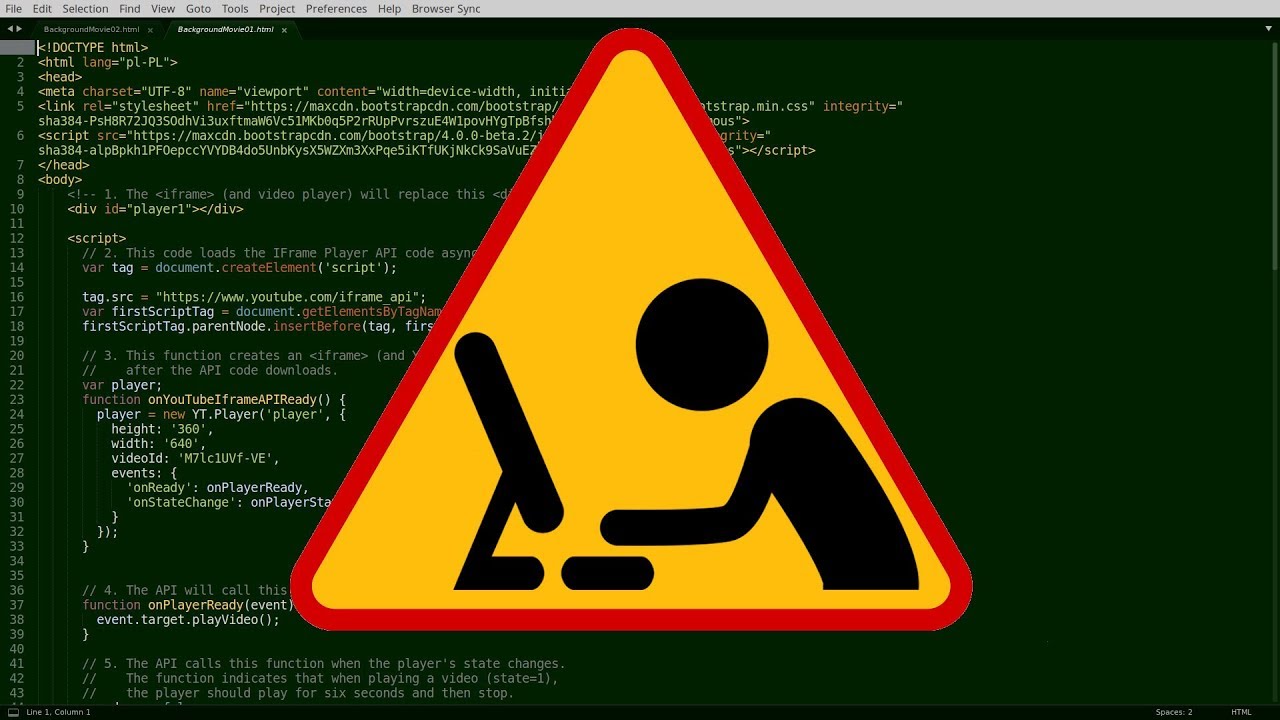
Task: Click the next tab right arrow
Action: click(x=19, y=29)
